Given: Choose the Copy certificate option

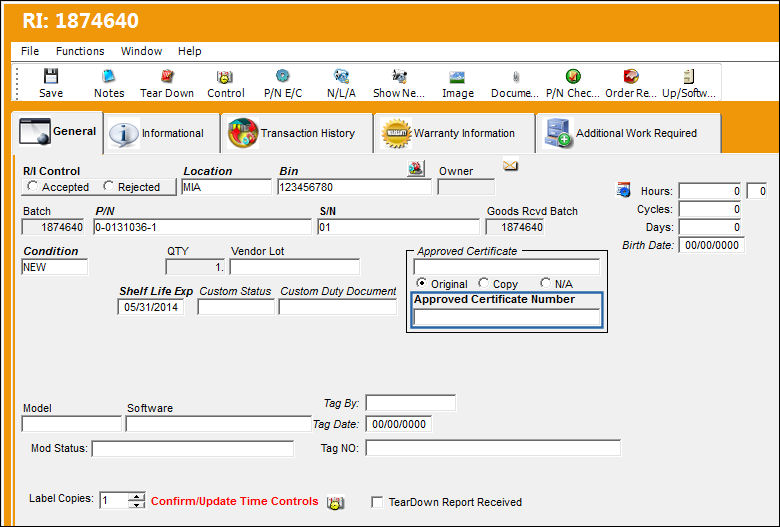Looking at the screenshot, I should coord(483,283).
